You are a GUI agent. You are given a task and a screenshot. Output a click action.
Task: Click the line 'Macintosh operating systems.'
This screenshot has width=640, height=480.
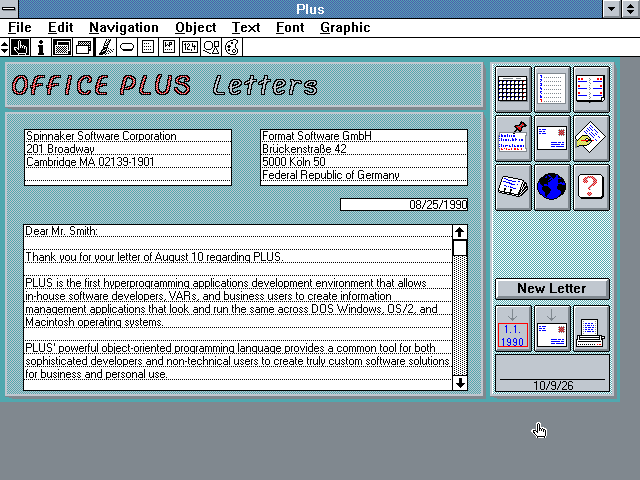[94, 322]
